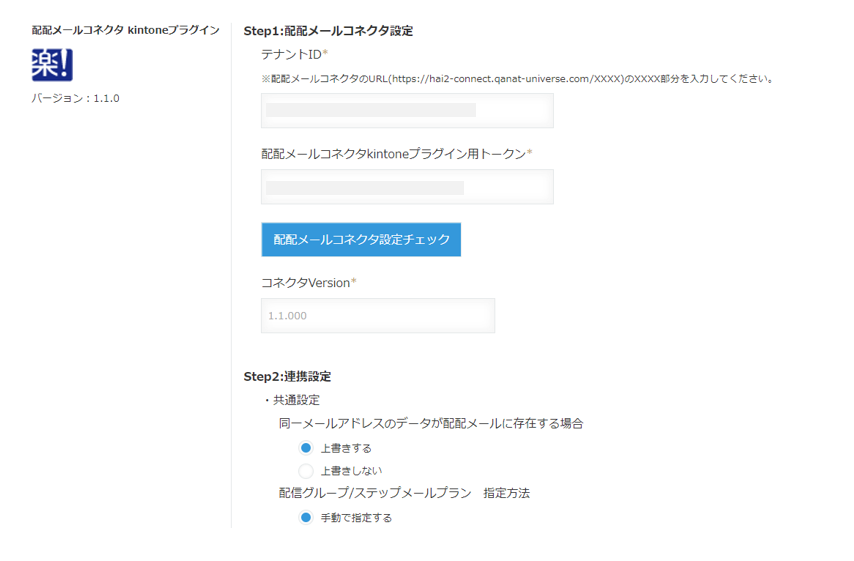
Task: Click the 上書きしない label text
Action: click(351, 470)
